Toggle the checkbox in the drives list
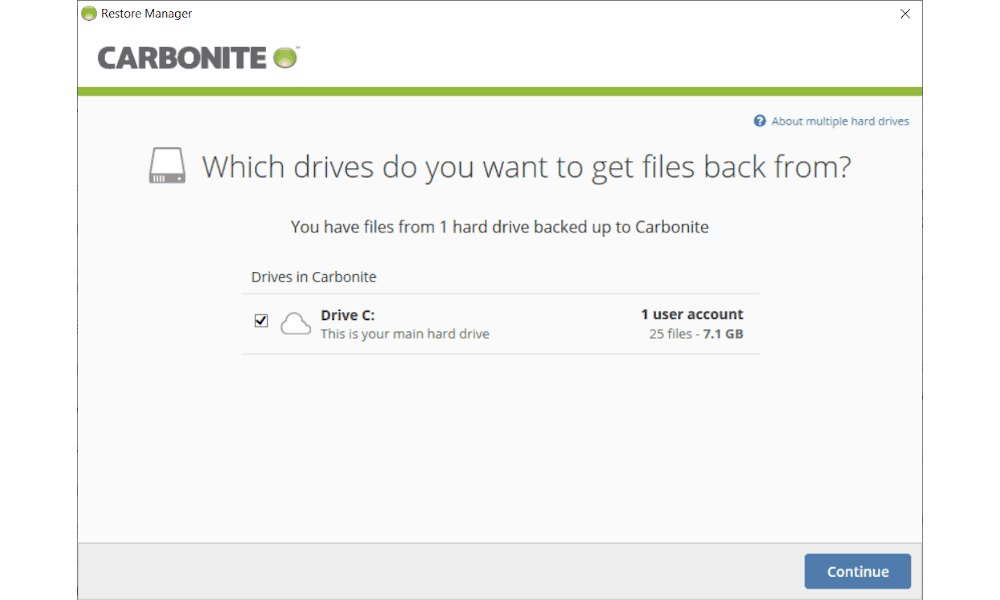The image size is (1000, 600). [x=261, y=320]
